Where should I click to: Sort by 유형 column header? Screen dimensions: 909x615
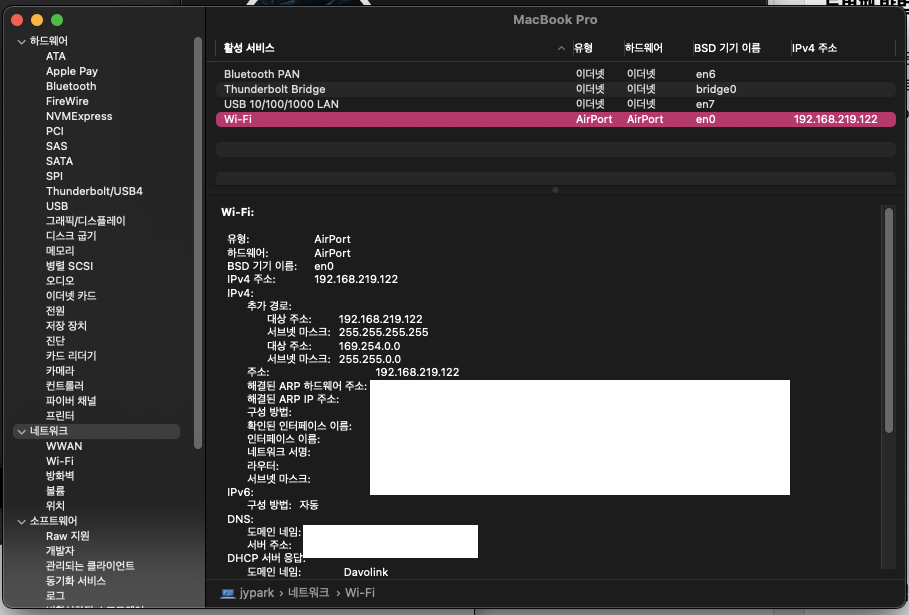pos(583,48)
